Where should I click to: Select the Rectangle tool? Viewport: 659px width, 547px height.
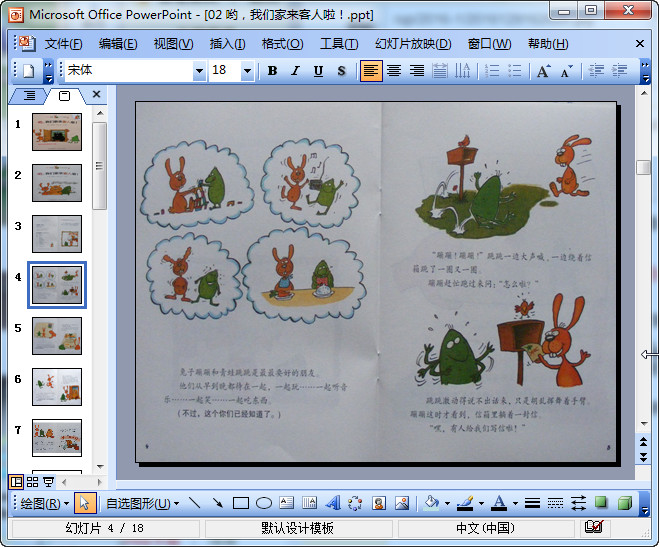coord(241,503)
